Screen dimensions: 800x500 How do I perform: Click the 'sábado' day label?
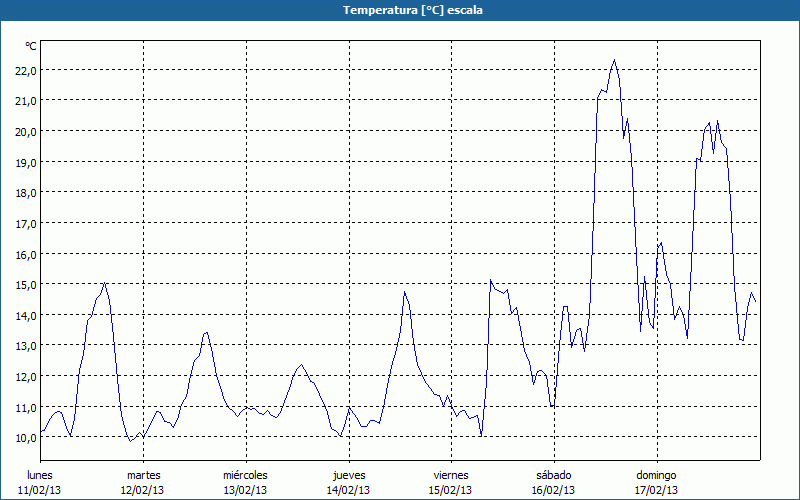click(x=553, y=475)
